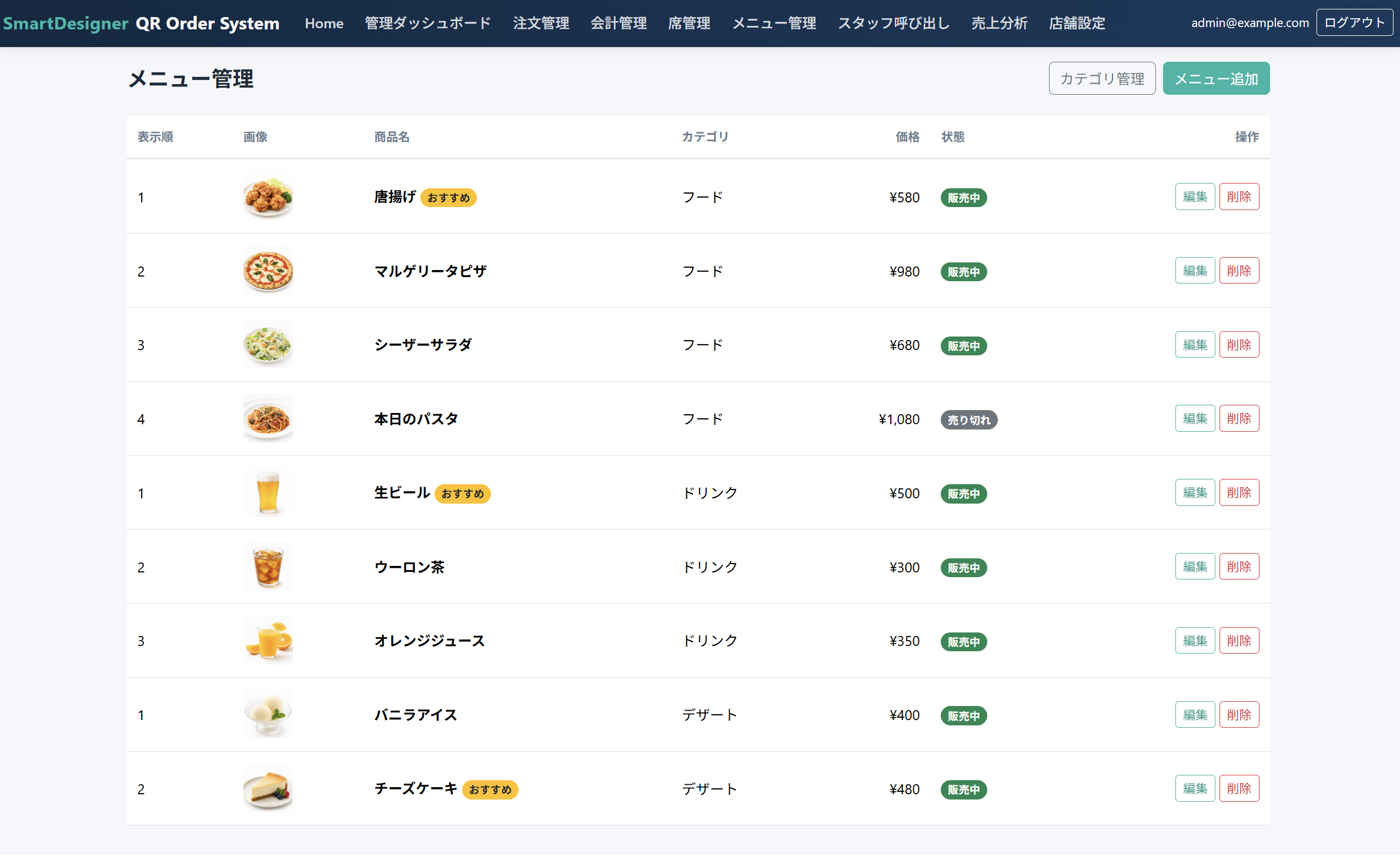Delete the チーズケーキ item
Viewport: 1400px width, 856px height.
[1239, 788]
